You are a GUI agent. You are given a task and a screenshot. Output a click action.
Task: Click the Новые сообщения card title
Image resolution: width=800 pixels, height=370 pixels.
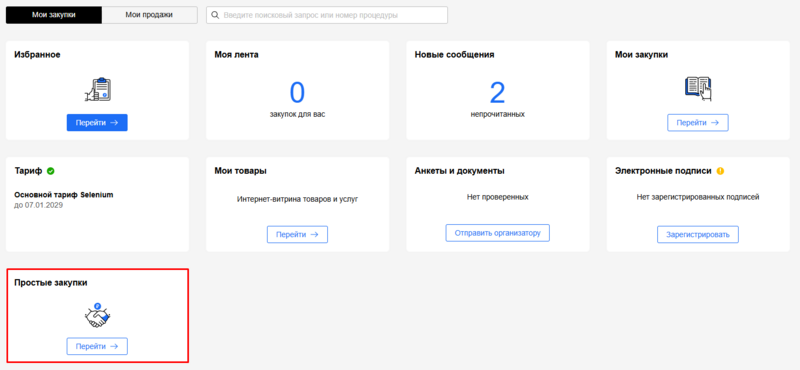coord(454,55)
